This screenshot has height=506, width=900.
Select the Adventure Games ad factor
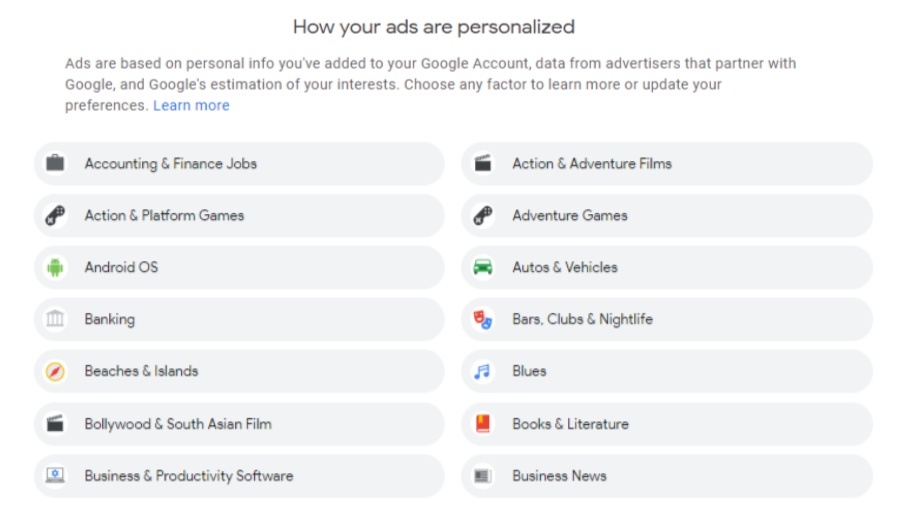(570, 215)
